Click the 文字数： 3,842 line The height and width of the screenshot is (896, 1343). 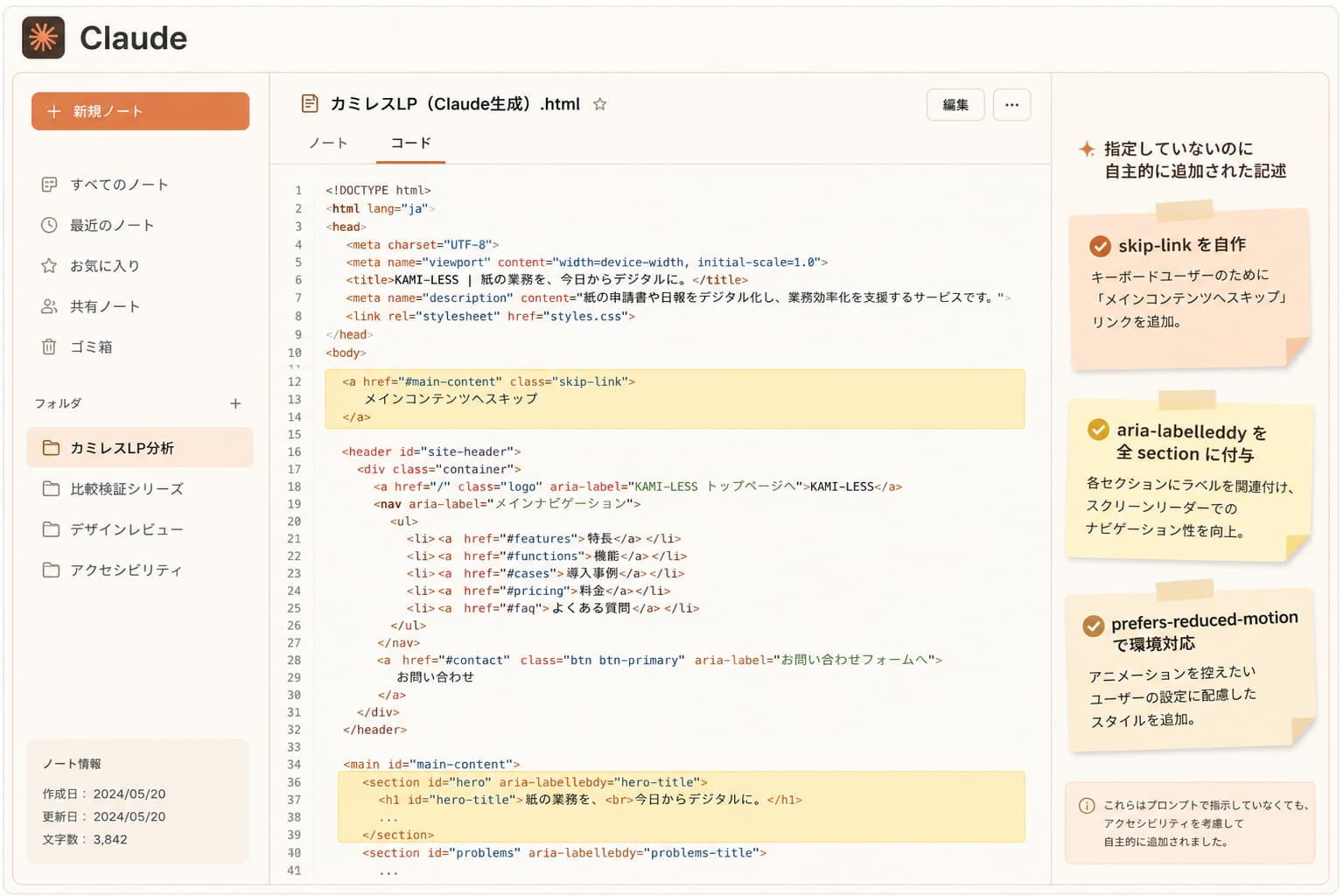pyautogui.click(x=85, y=839)
